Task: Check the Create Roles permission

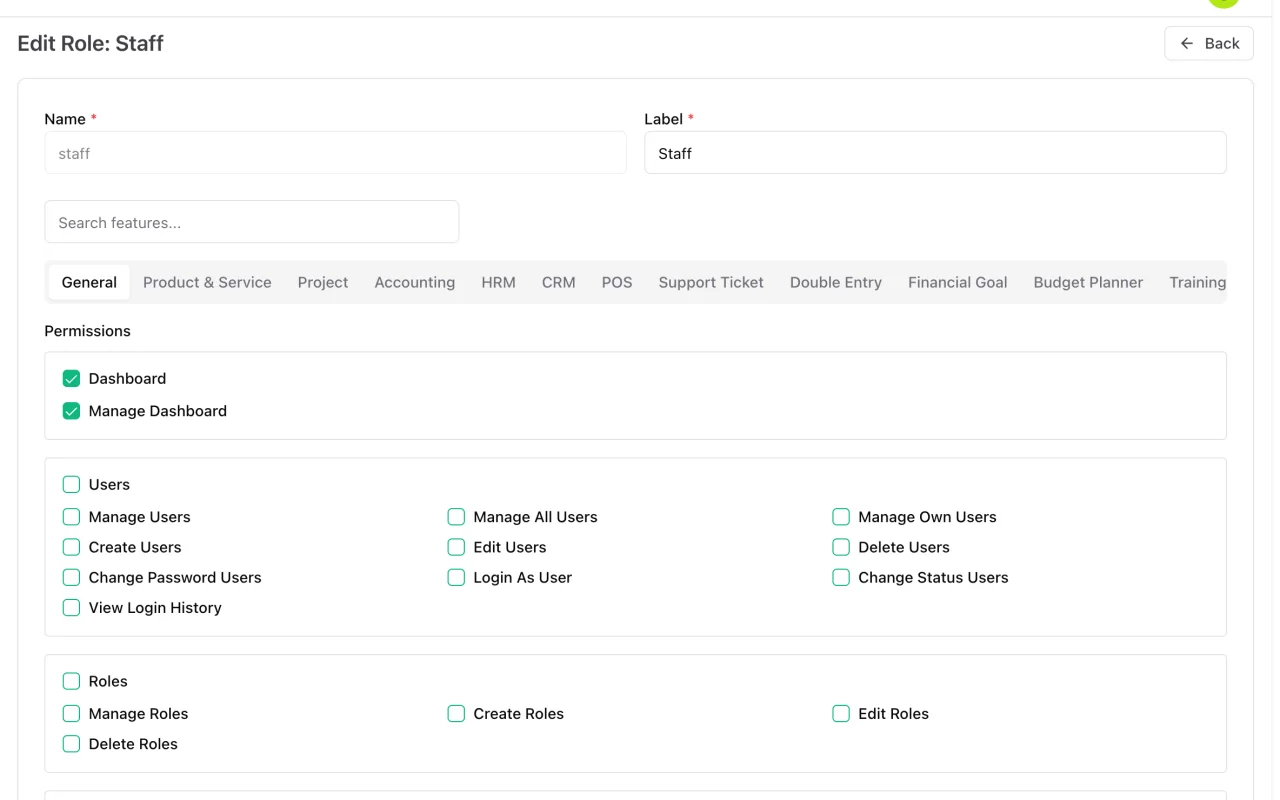Action: pyautogui.click(x=456, y=714)
